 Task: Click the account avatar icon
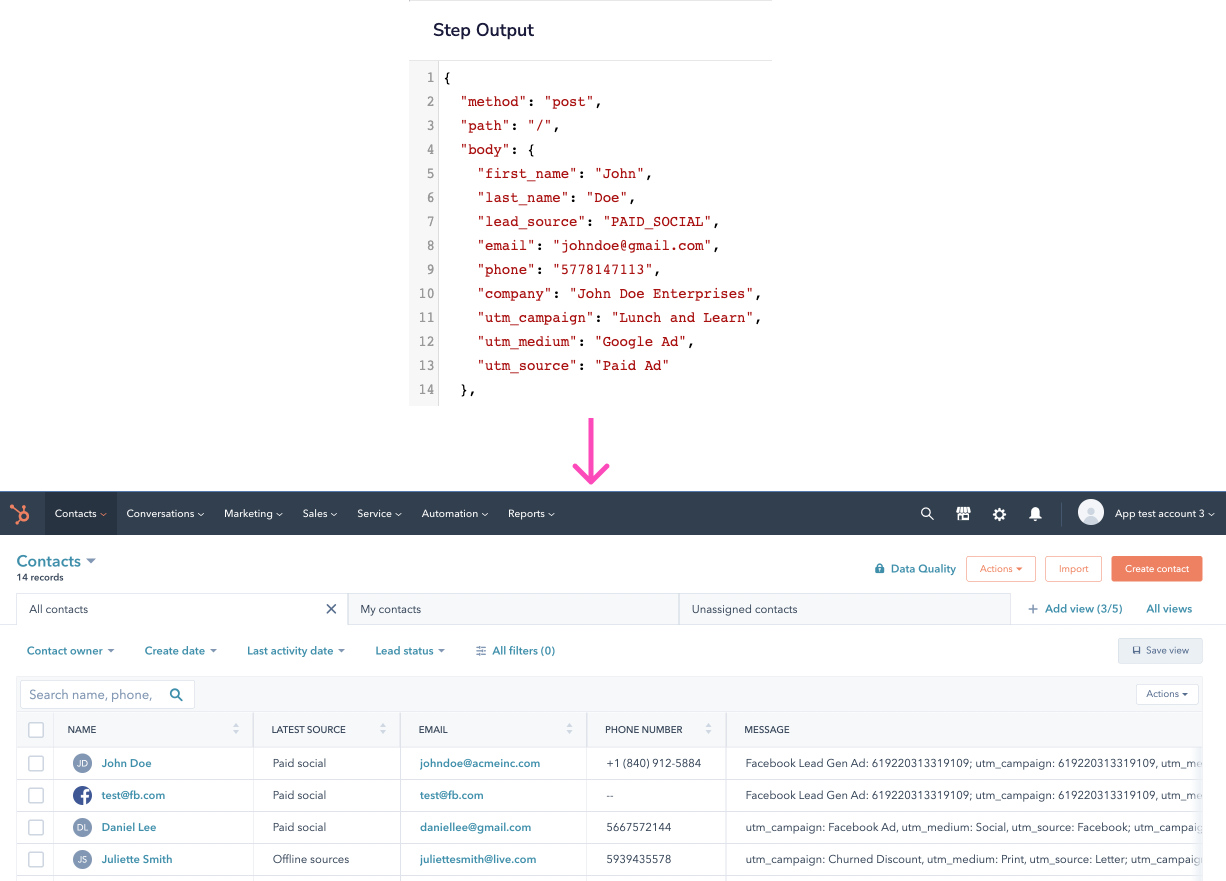1090,513
